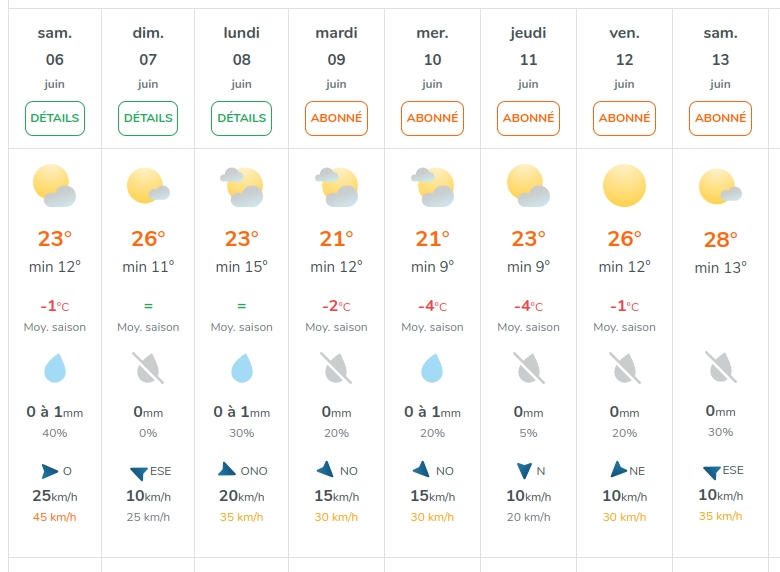The height and width of the screenshot is (572, 780).
Task: Click the west wind arrow for samedi 06
Action: [50, 471]
